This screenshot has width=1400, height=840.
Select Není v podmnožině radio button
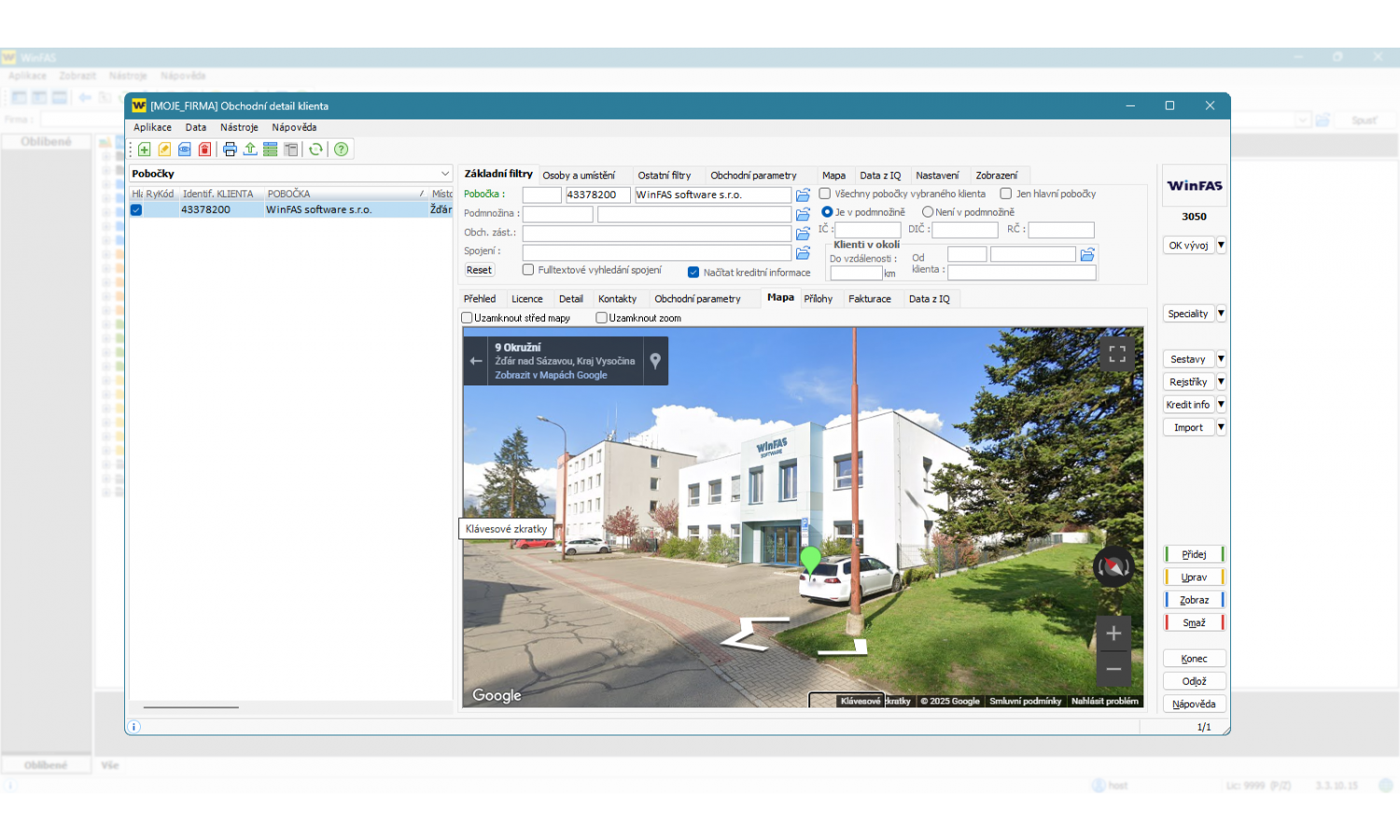[928, 212]
